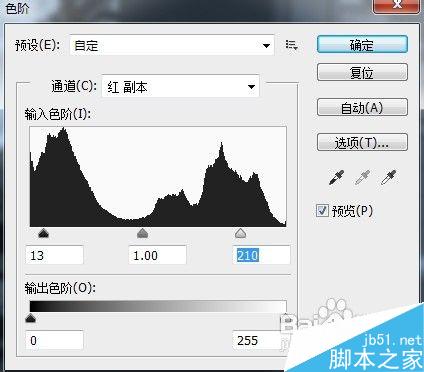
Task: Open the 预设(E) preset dropdown
Action: click(x=172, y=45)
